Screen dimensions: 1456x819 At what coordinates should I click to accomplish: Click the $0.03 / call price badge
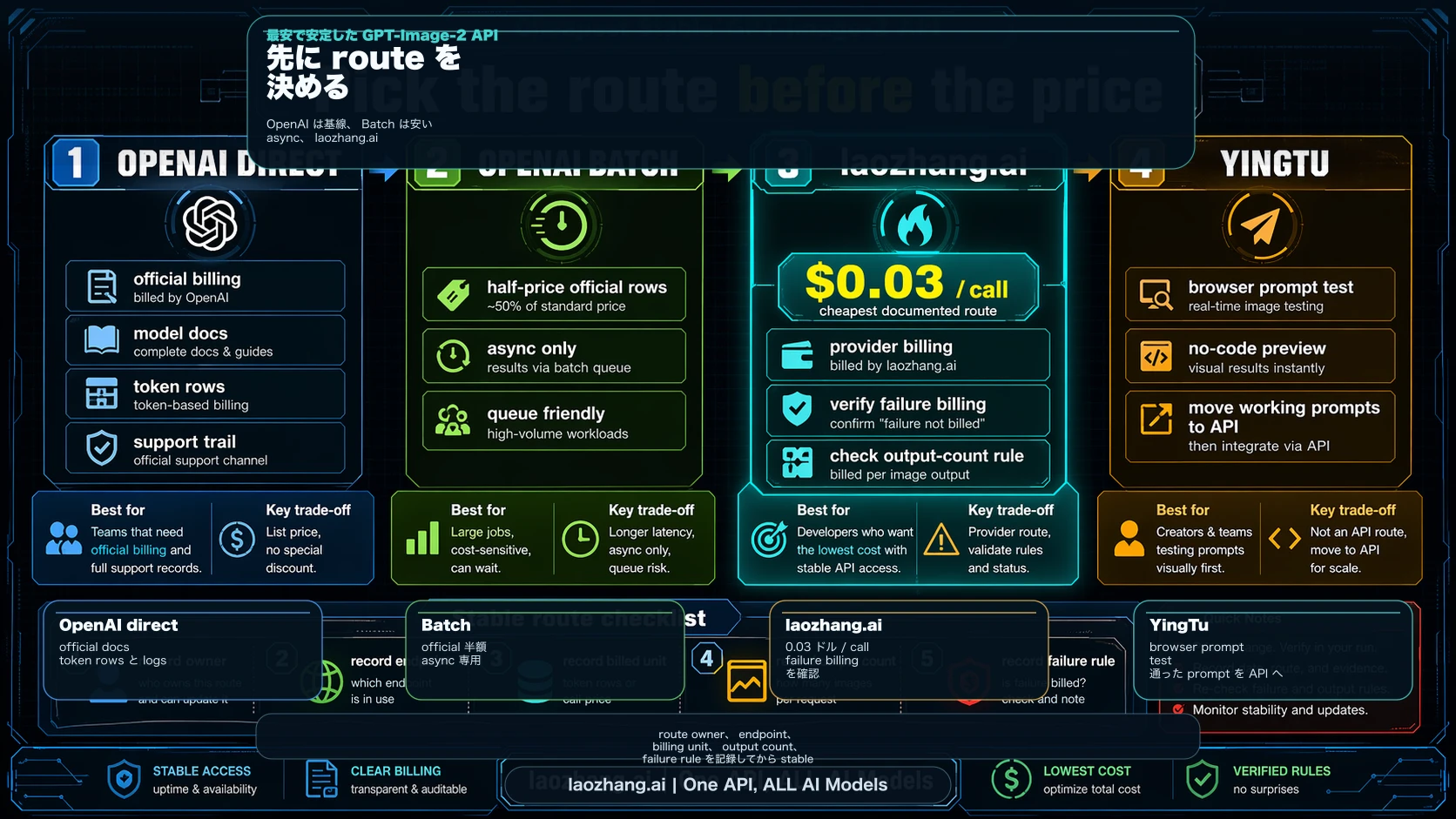(907, 287)
